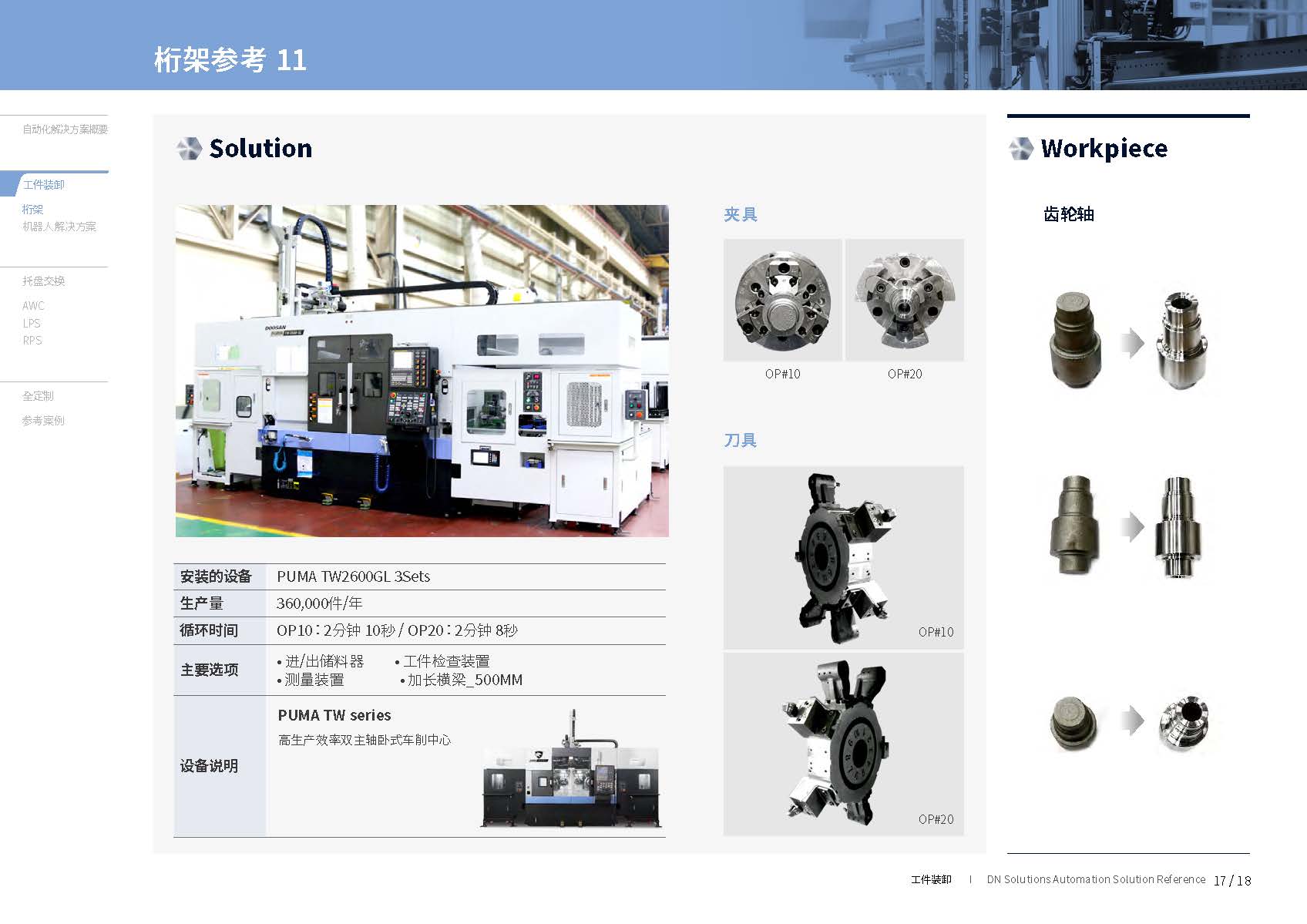Click the hexagon icon beside Solution
This screenshot has width=1307, height=924.
coord(189,148)
